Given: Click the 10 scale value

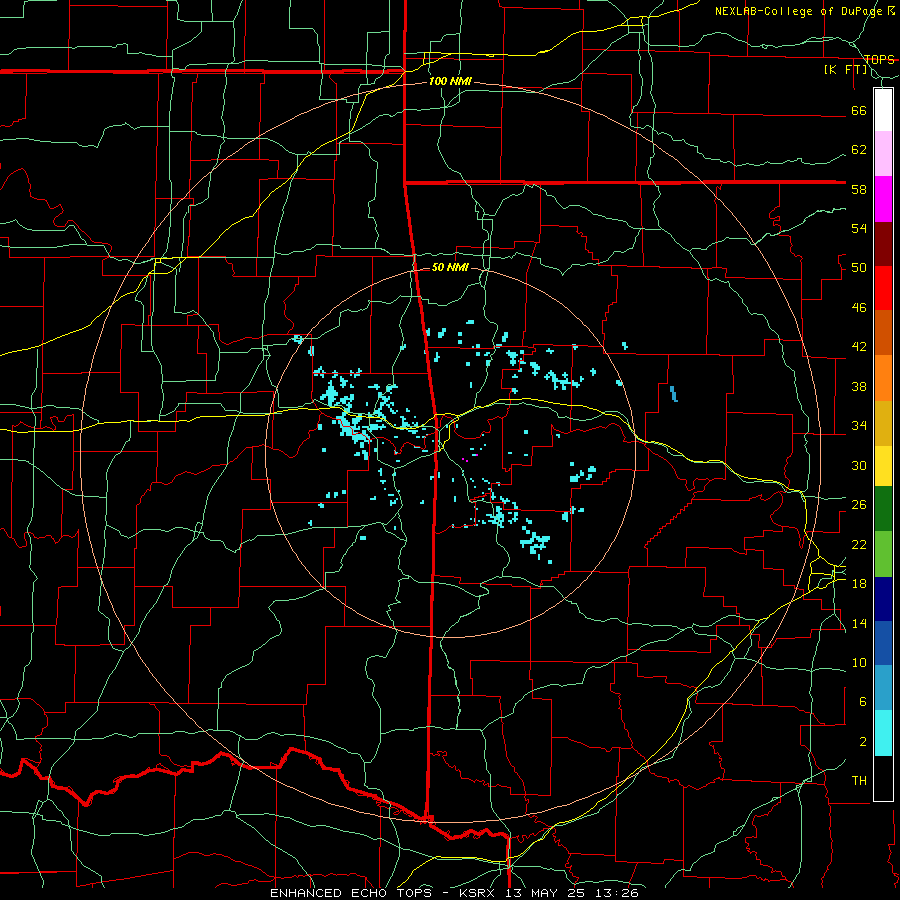Looking at the screenshot, I should tap(859, 662).
